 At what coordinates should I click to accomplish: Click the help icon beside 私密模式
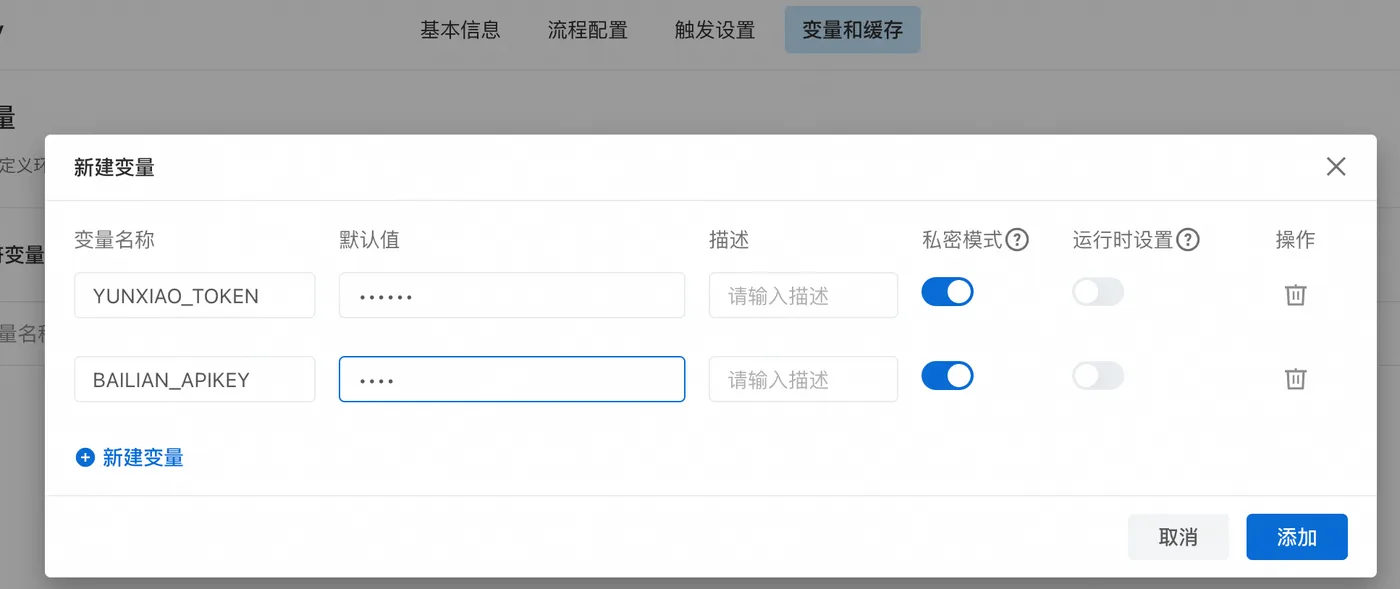(x=1017, y=240)
